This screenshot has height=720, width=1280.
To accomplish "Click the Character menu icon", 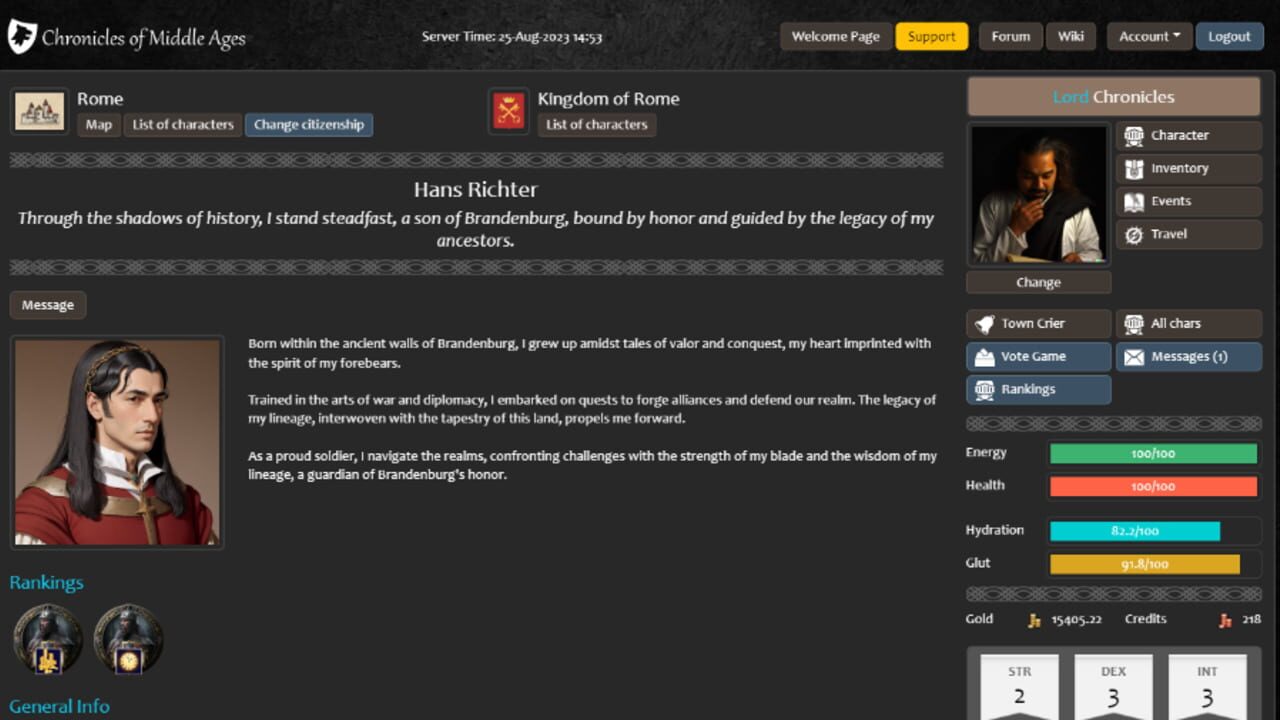I will 1134,135.
